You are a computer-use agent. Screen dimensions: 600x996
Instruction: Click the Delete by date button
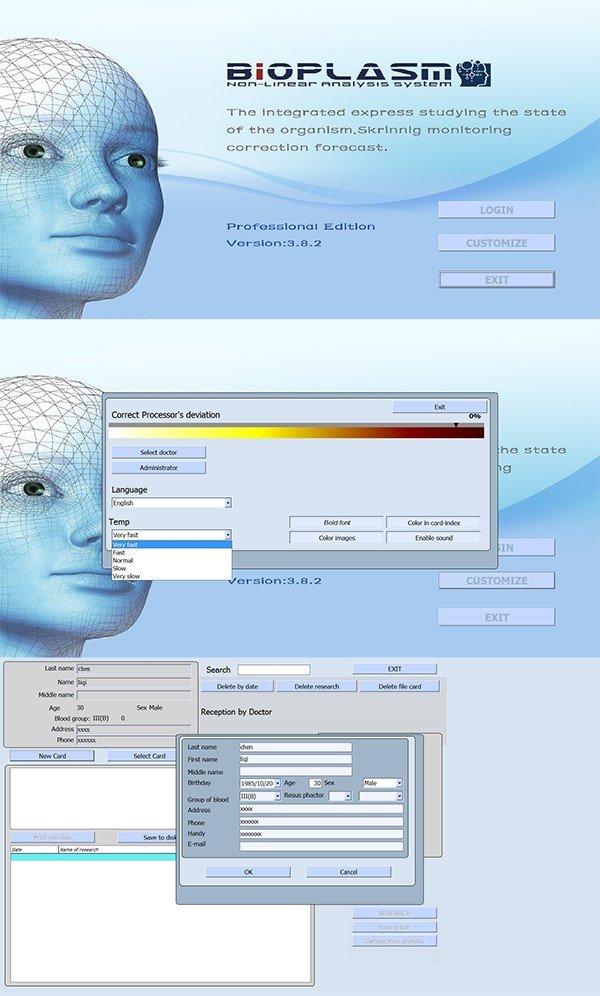tap(237, 687)
